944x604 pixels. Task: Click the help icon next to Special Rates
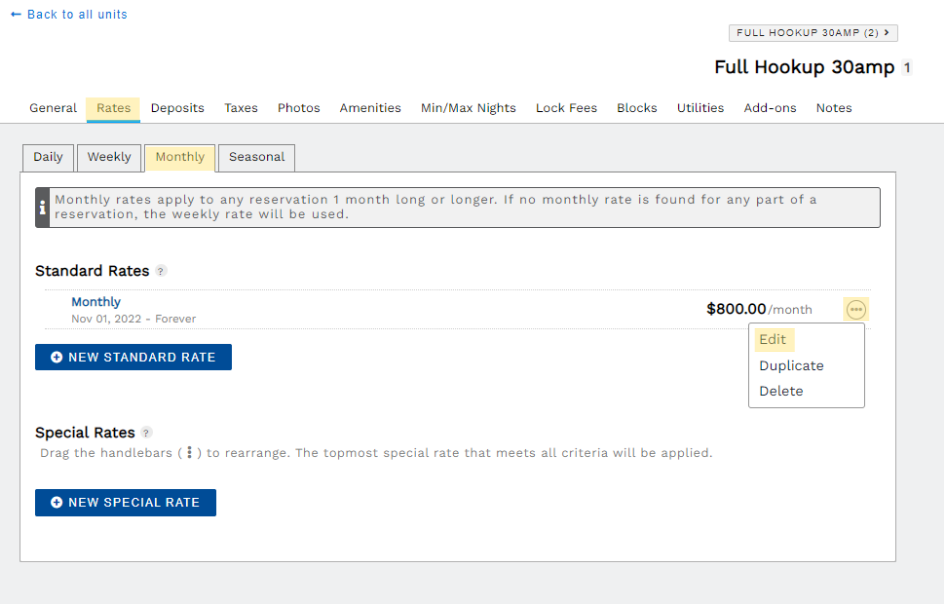(x=147, y=433)
